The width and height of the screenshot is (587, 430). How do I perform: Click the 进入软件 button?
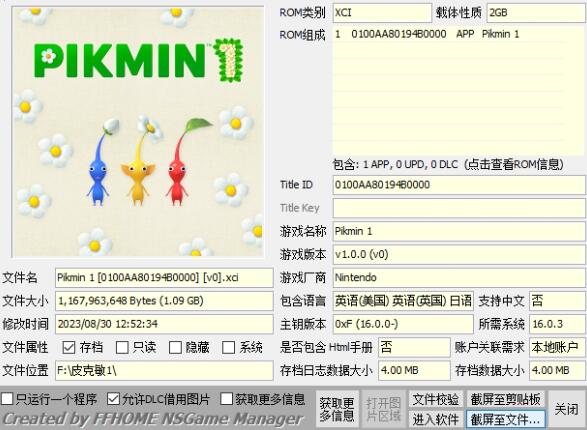[436, 420]
